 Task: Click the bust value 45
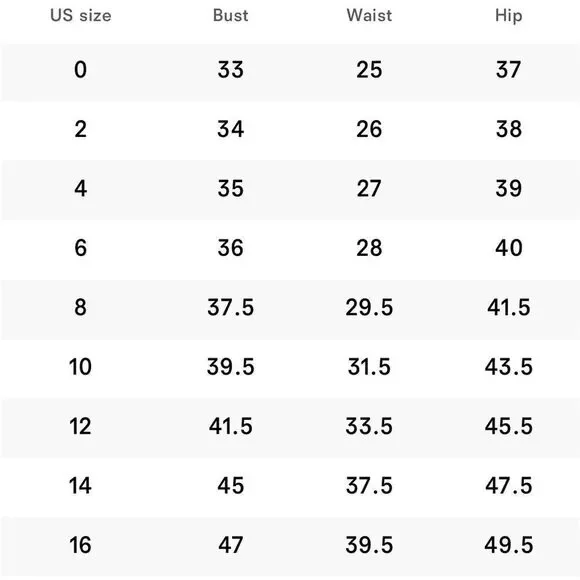(x=230, y=486)
